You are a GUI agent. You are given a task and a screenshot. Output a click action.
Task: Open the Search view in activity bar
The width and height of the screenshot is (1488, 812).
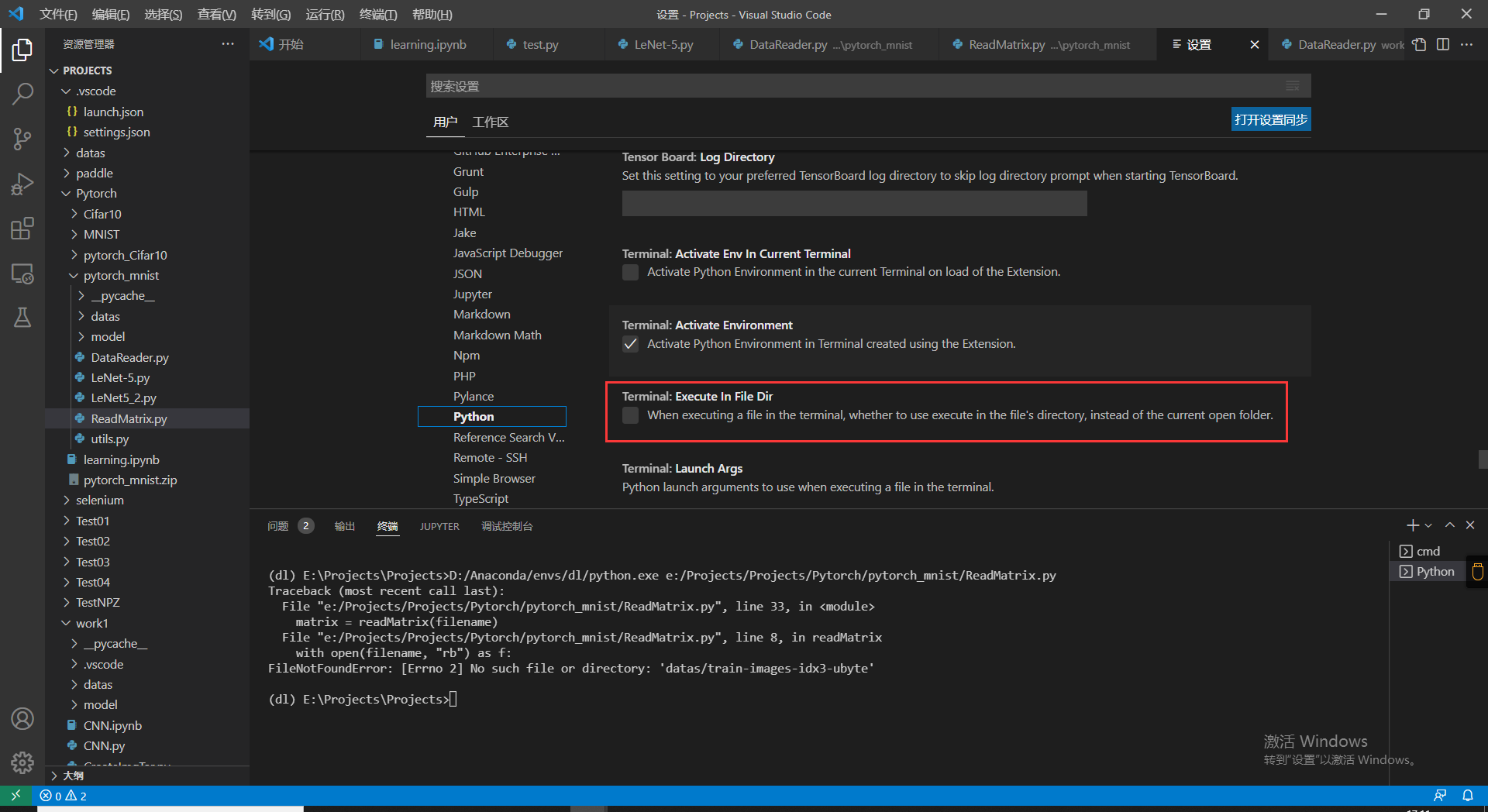(x=22, y=95)
